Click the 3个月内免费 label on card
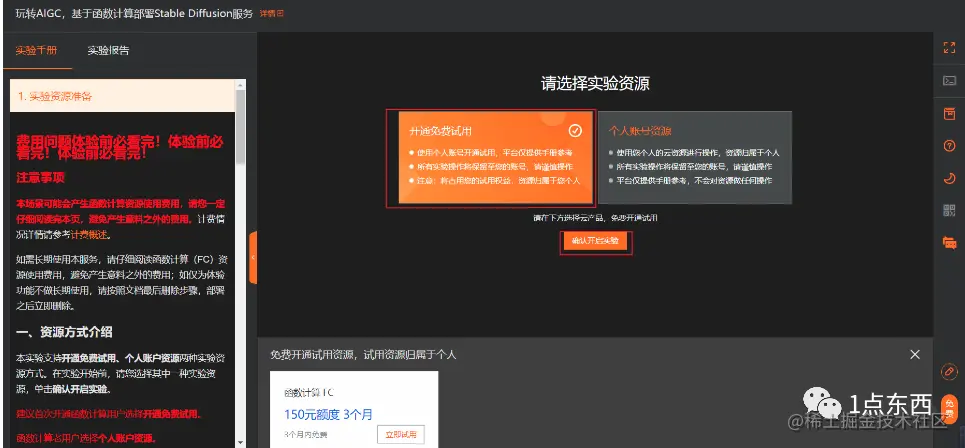Viewport: 965px width, 448px height. 306,434
